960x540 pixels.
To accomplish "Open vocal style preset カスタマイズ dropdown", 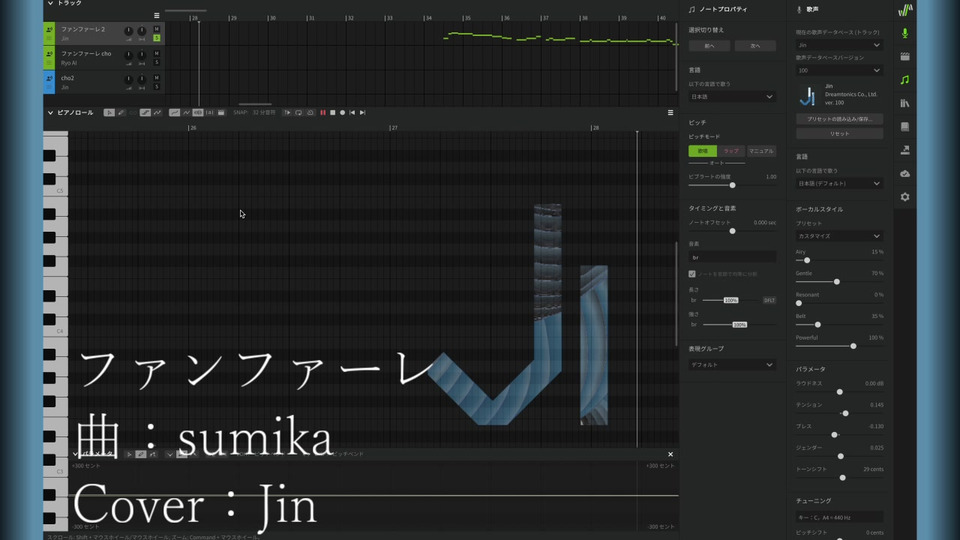I will click(839, 236).
